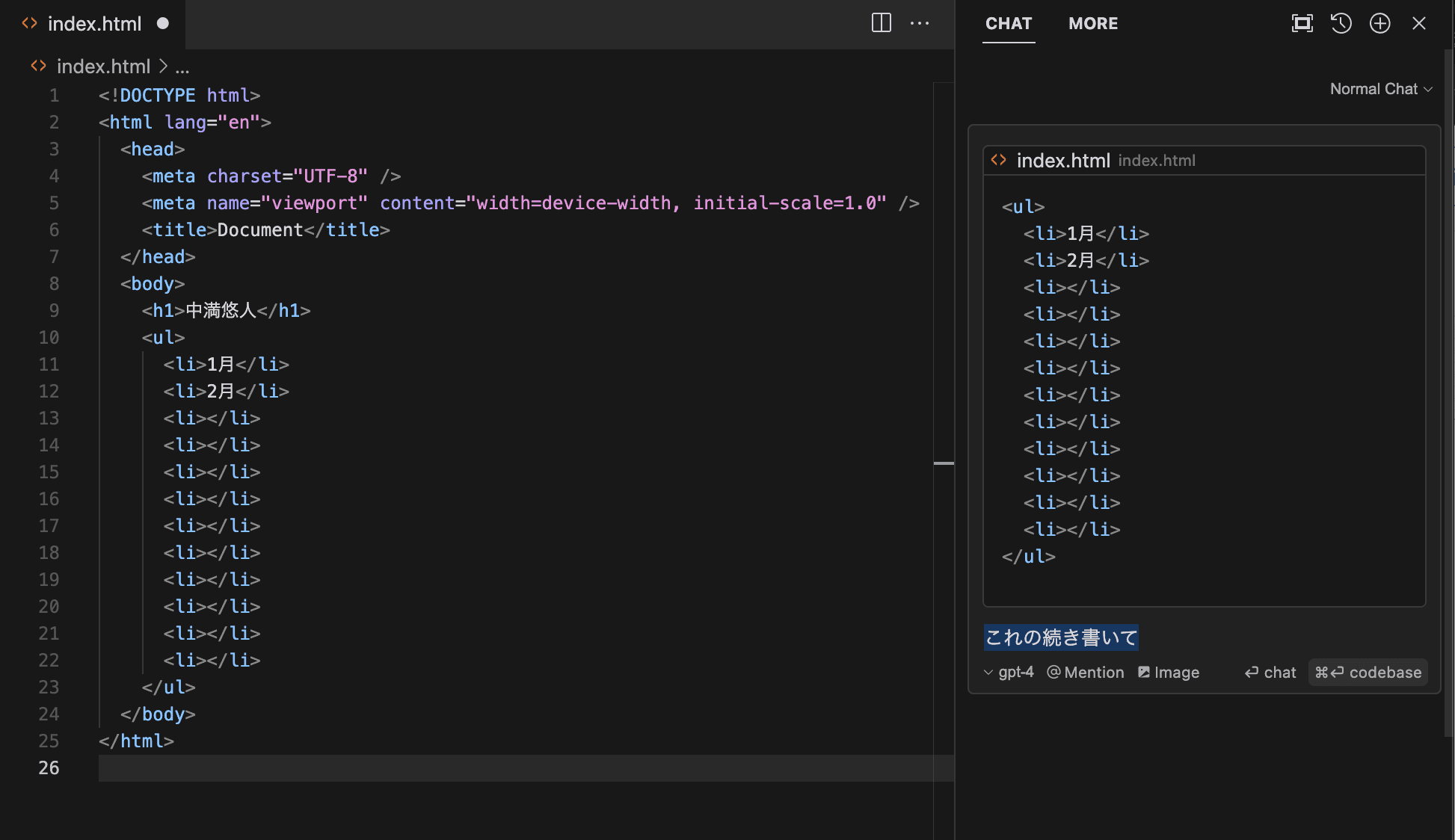Click the editor minimap scrollbar marker

point(944,463)
